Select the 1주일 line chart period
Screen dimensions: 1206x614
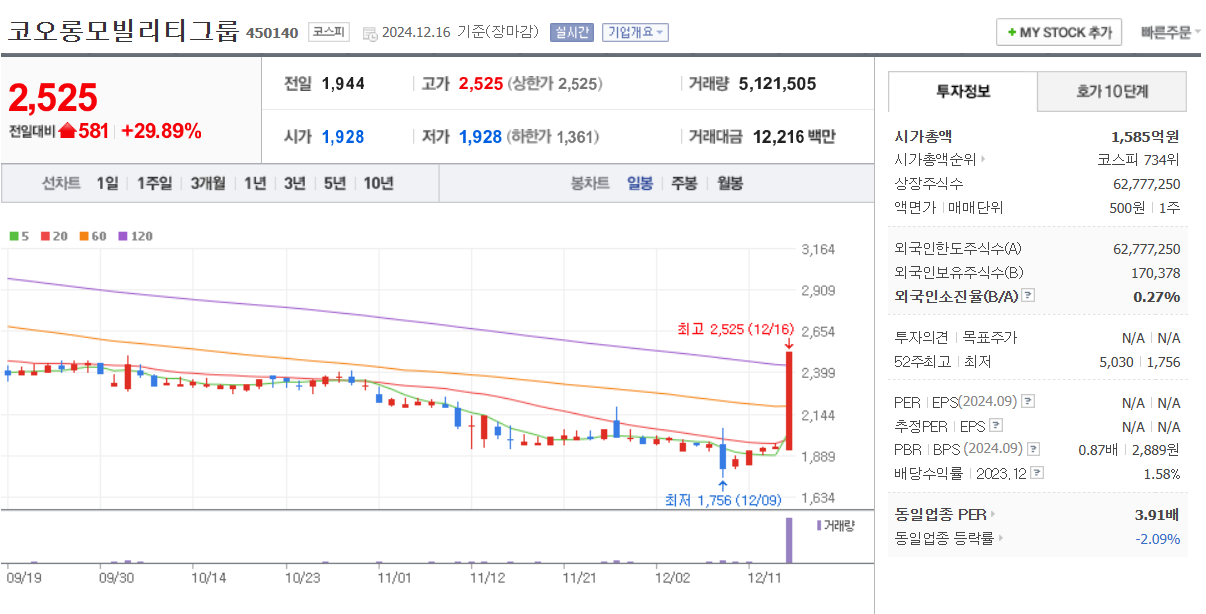pos(154,184)
